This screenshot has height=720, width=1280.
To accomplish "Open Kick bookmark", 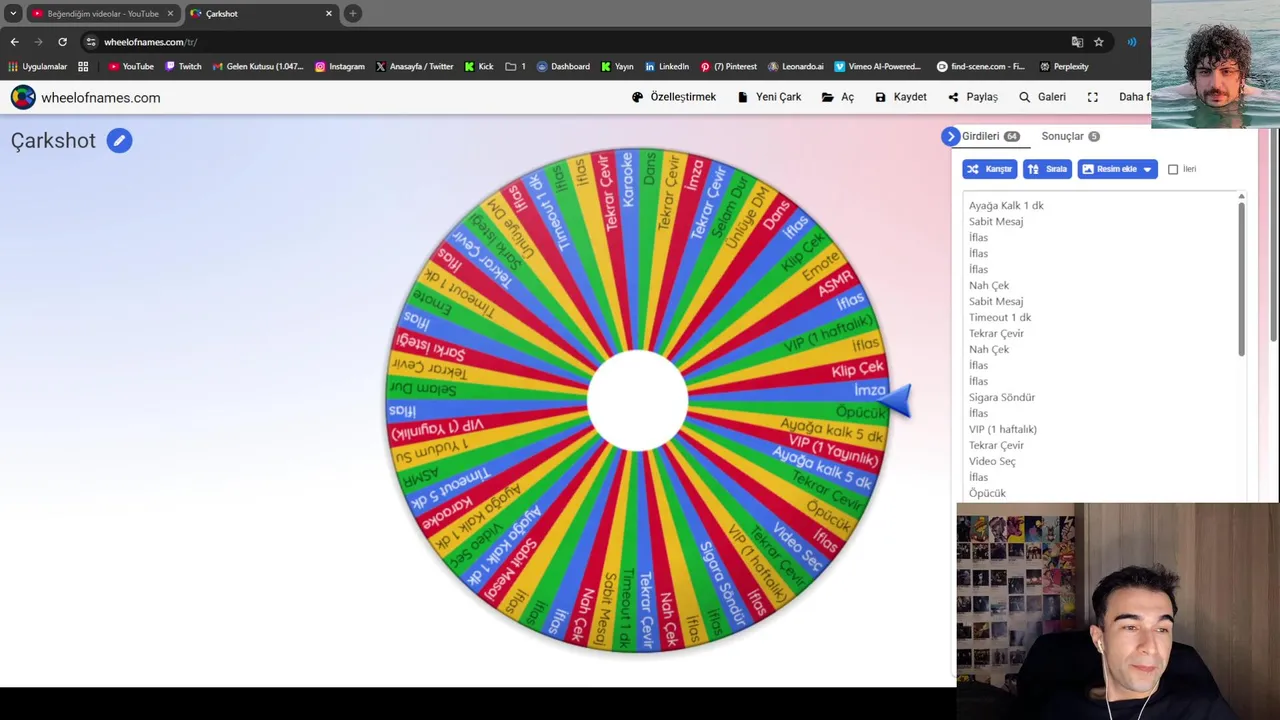I will point(479,67).
